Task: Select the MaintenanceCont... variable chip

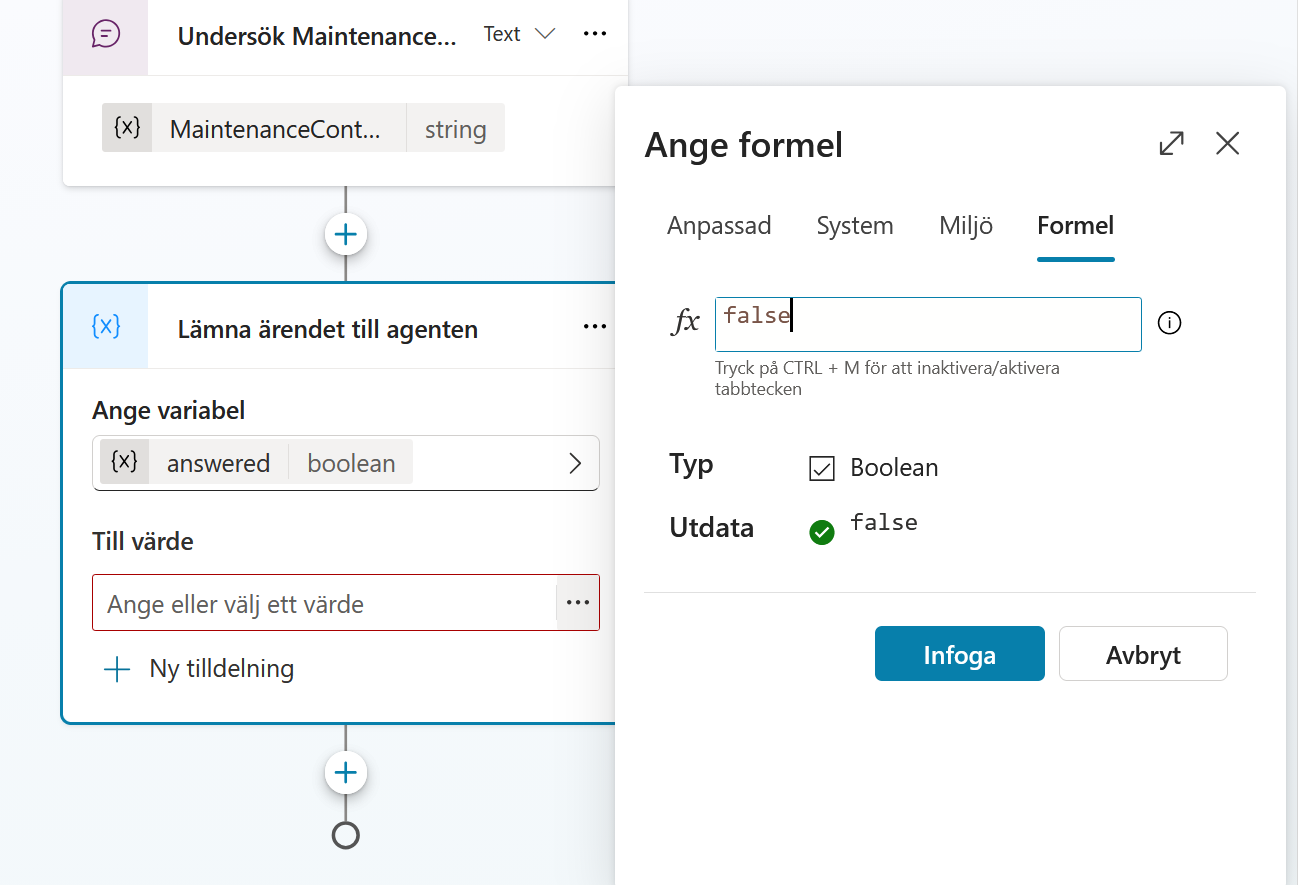Action: [303, 128]
